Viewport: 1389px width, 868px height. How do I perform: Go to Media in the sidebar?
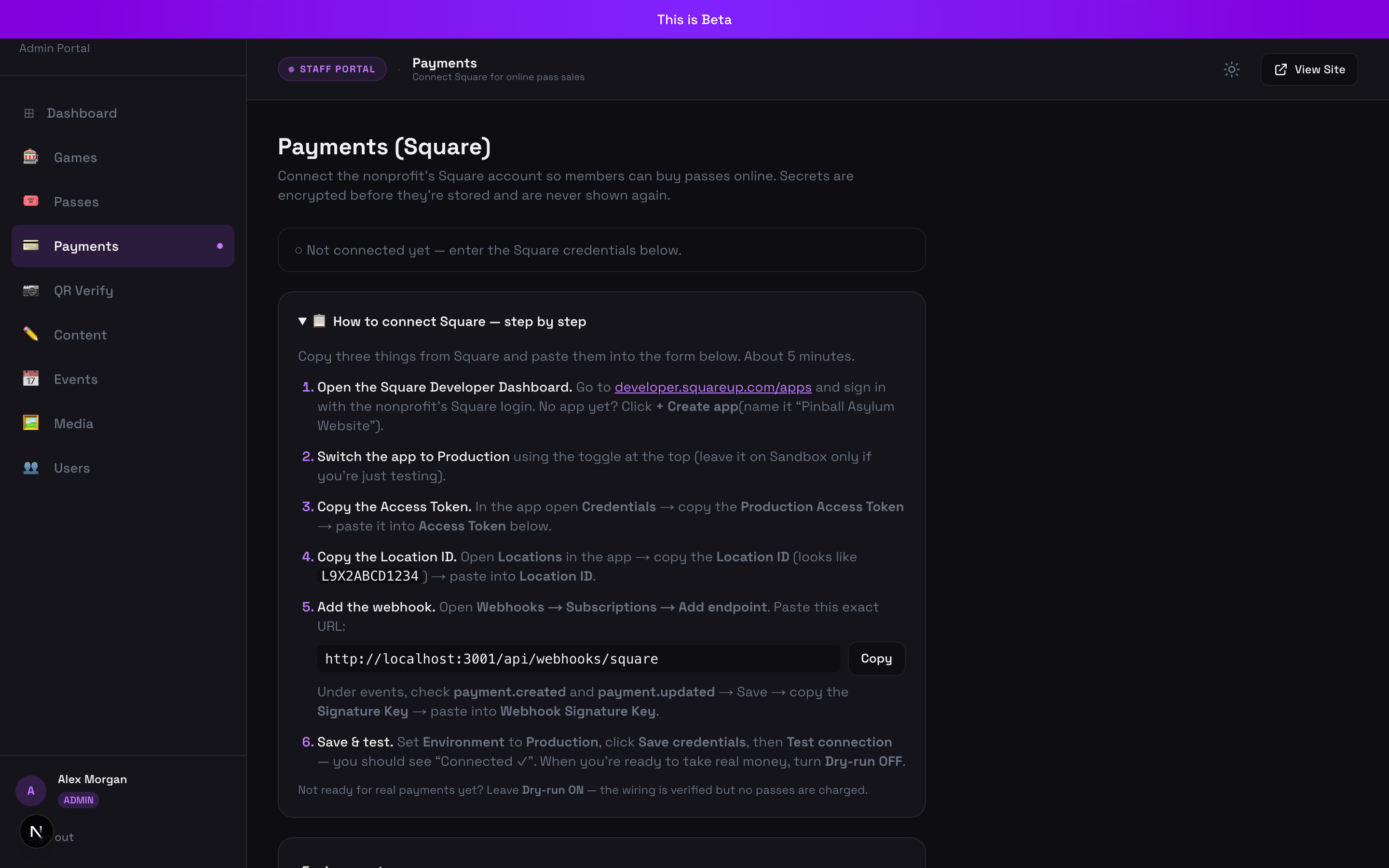click(123, 423)
